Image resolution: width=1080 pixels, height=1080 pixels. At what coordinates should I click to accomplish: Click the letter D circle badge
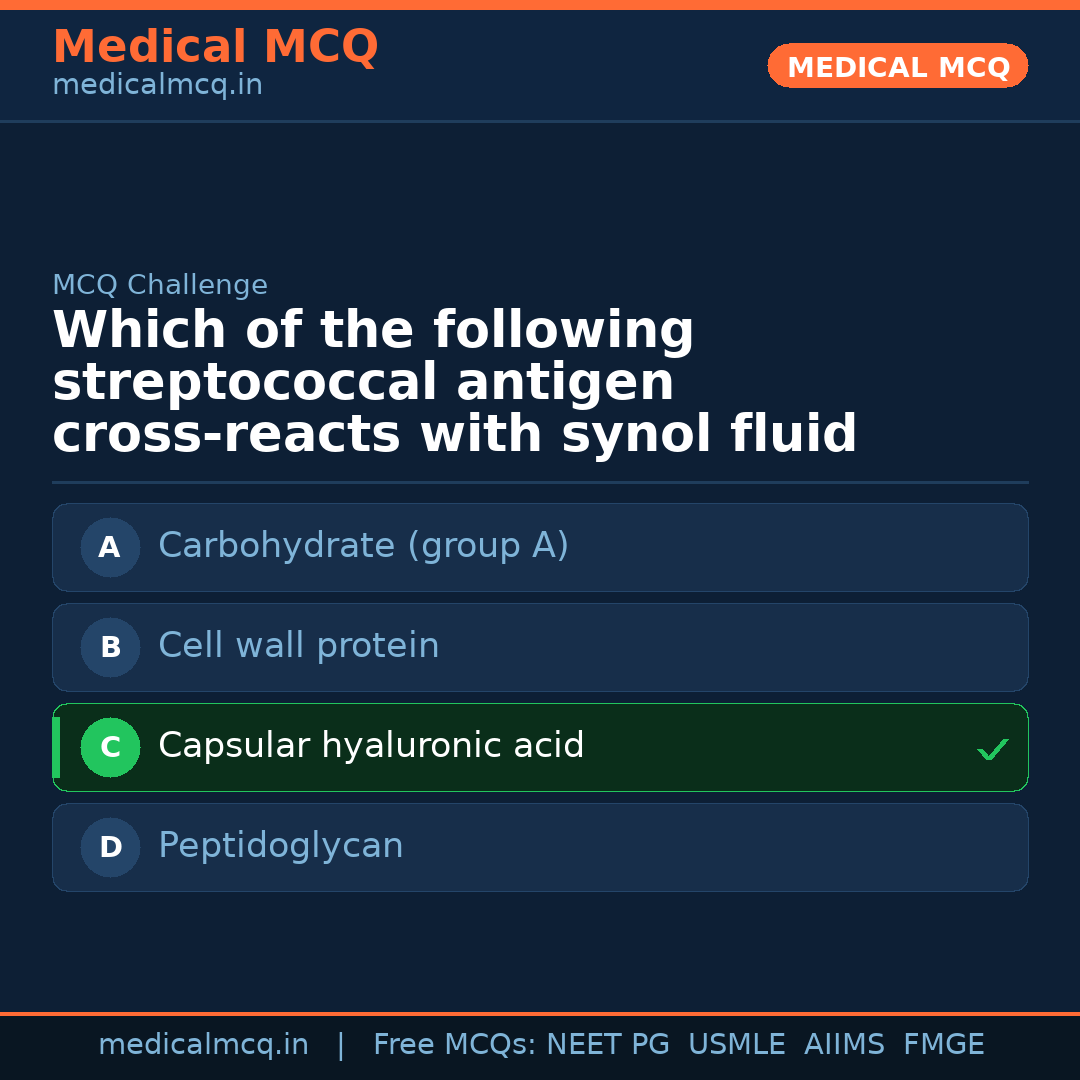click(110, 847)
